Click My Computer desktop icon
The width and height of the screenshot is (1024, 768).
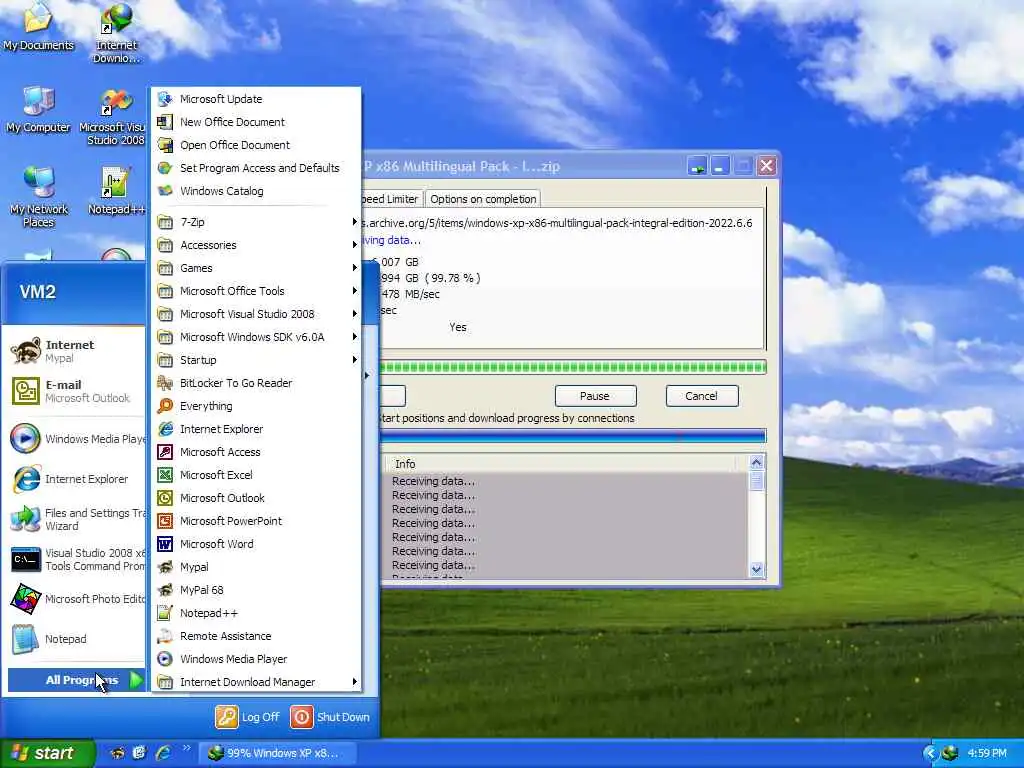click(x=38, y=110)
